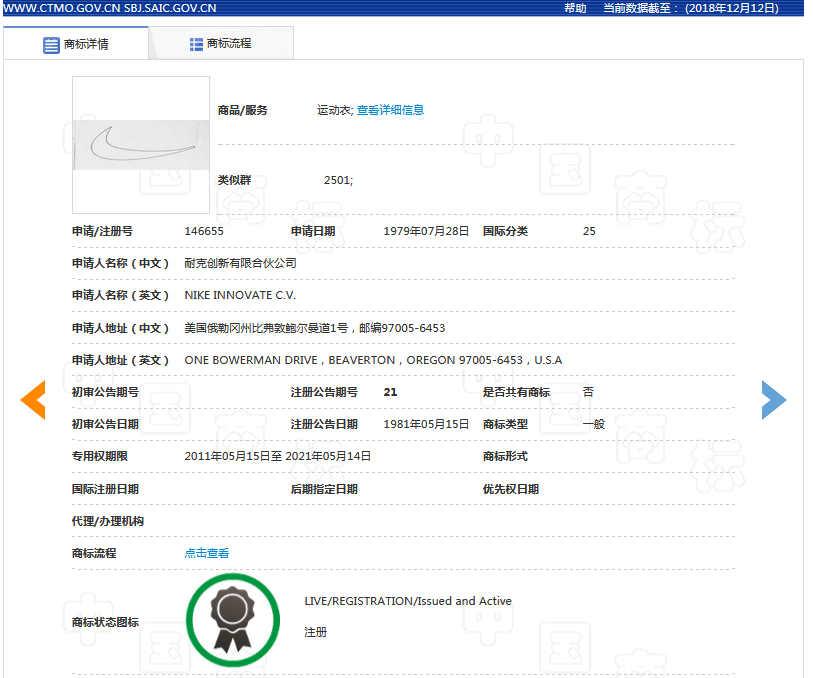This screenshot has width=813, height=678.
Task: Click the 国际注册日期 label
Action: 105,489
